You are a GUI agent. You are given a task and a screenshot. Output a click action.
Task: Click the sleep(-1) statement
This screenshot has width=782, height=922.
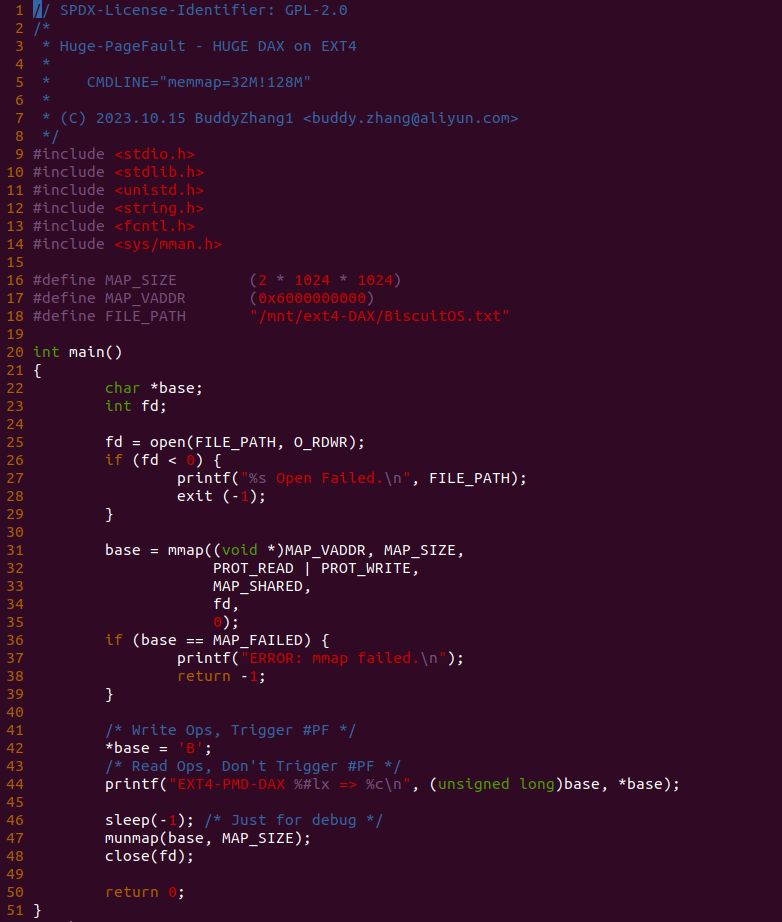click(149, 820)
